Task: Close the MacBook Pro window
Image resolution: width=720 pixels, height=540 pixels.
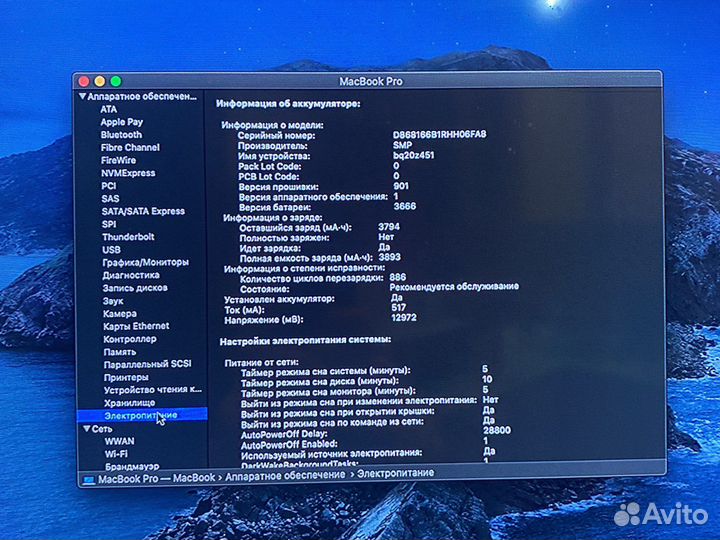Action: click(84, 81)
